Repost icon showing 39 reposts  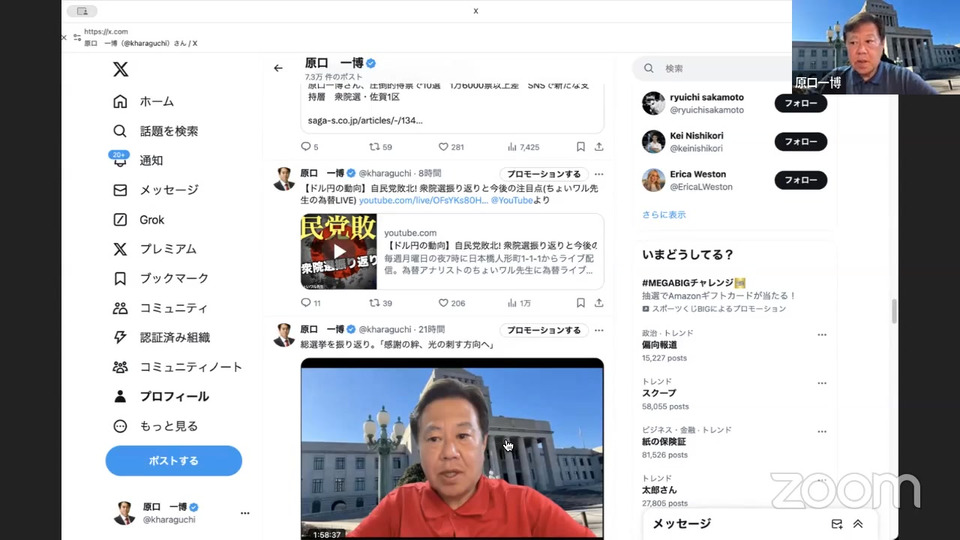(x=374, y=302)
